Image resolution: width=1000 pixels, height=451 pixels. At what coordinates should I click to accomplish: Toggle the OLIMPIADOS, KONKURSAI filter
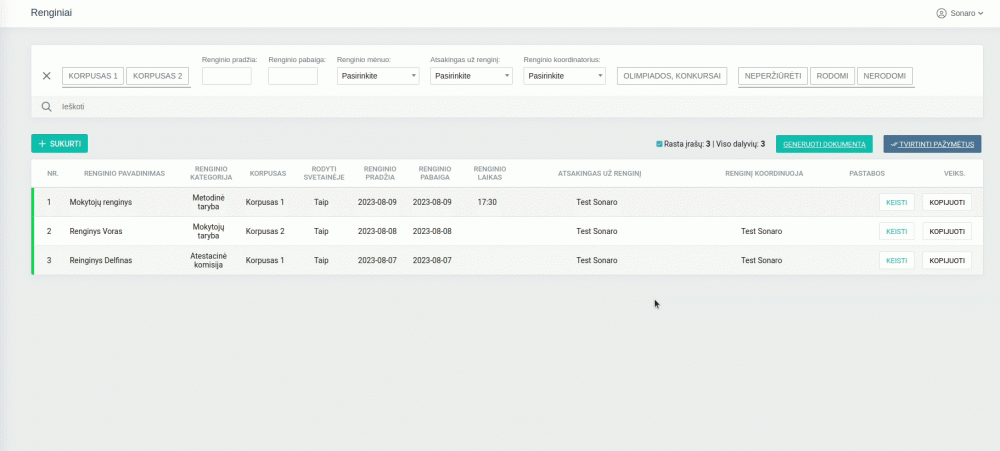672,76
